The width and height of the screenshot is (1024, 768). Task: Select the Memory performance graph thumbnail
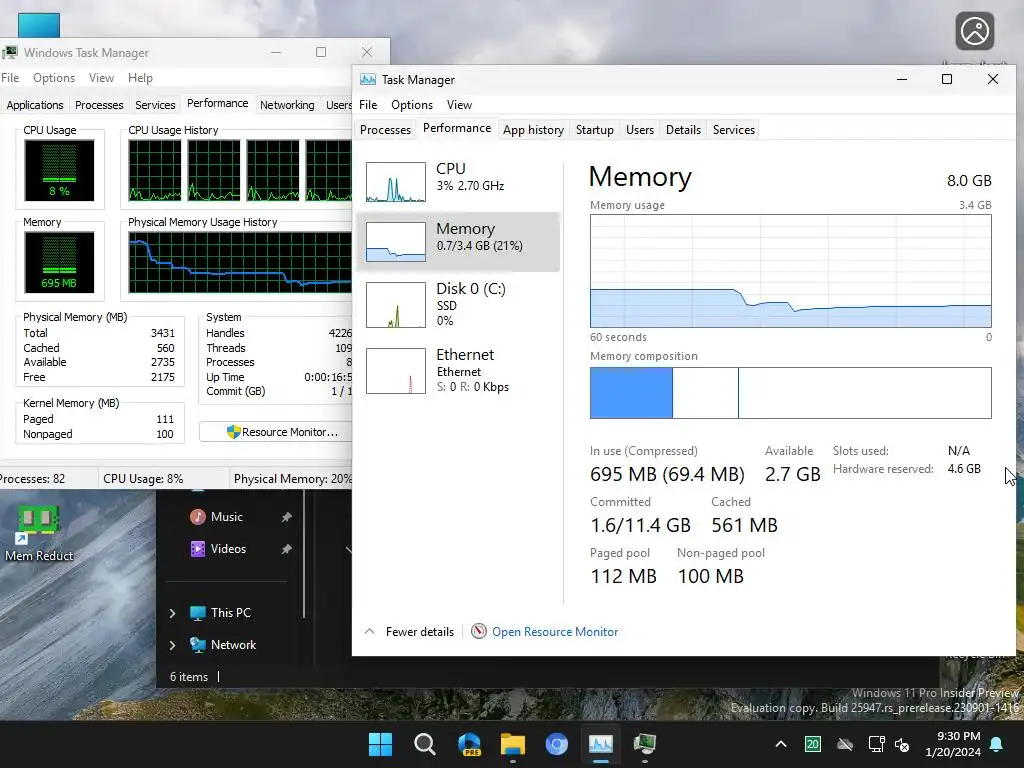point(396,242)
